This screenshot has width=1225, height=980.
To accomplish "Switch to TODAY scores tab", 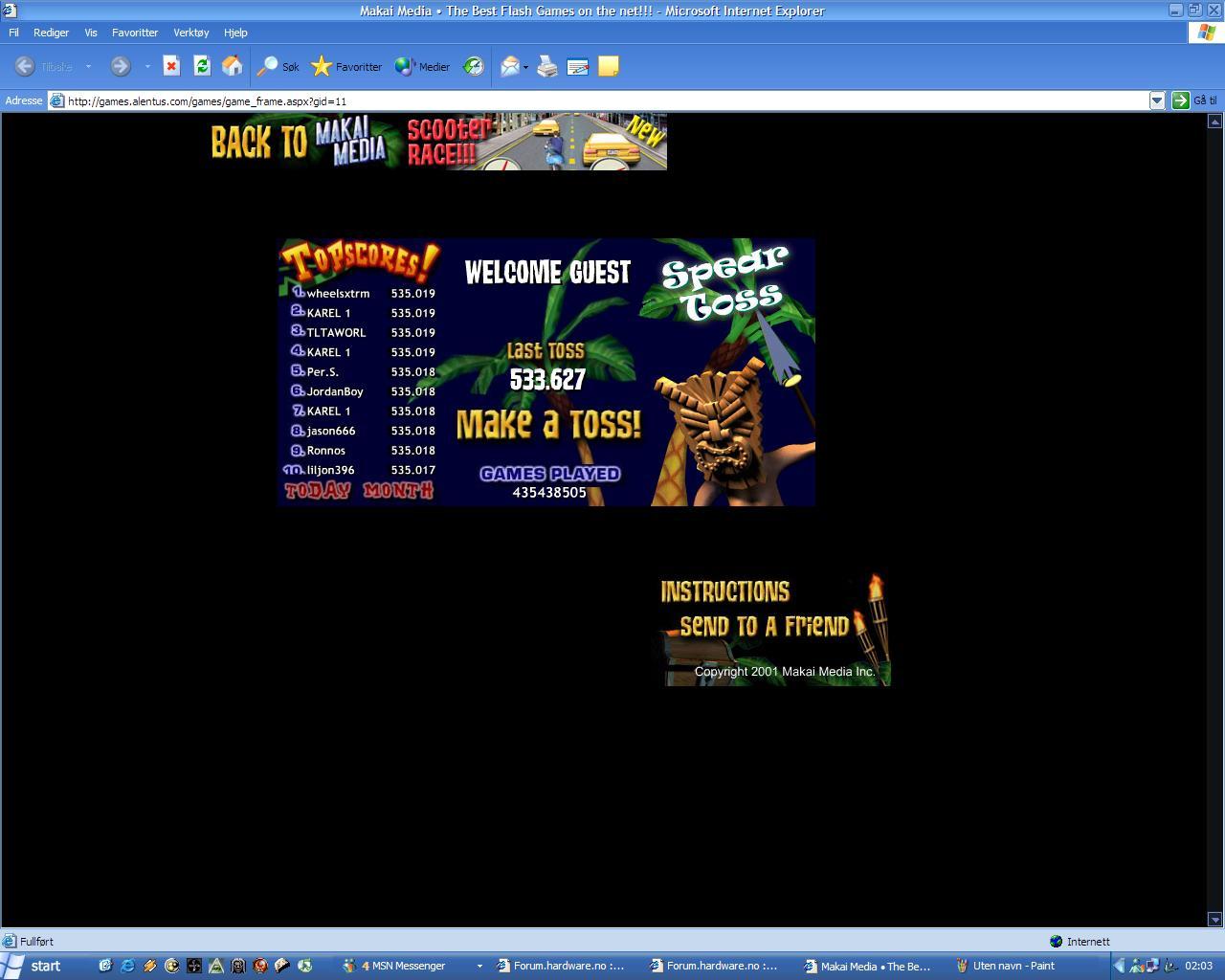I will tap(318, 491).
